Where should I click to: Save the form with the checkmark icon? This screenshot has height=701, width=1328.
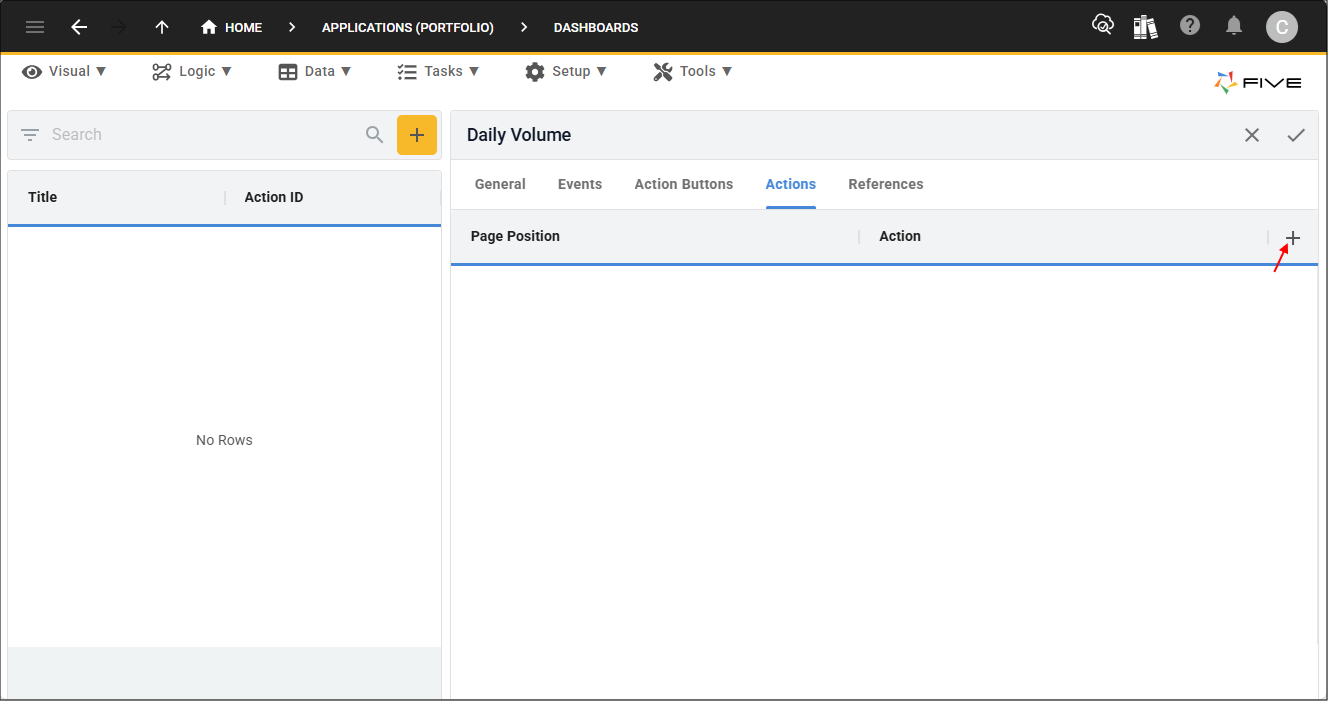click(1296, 135)
